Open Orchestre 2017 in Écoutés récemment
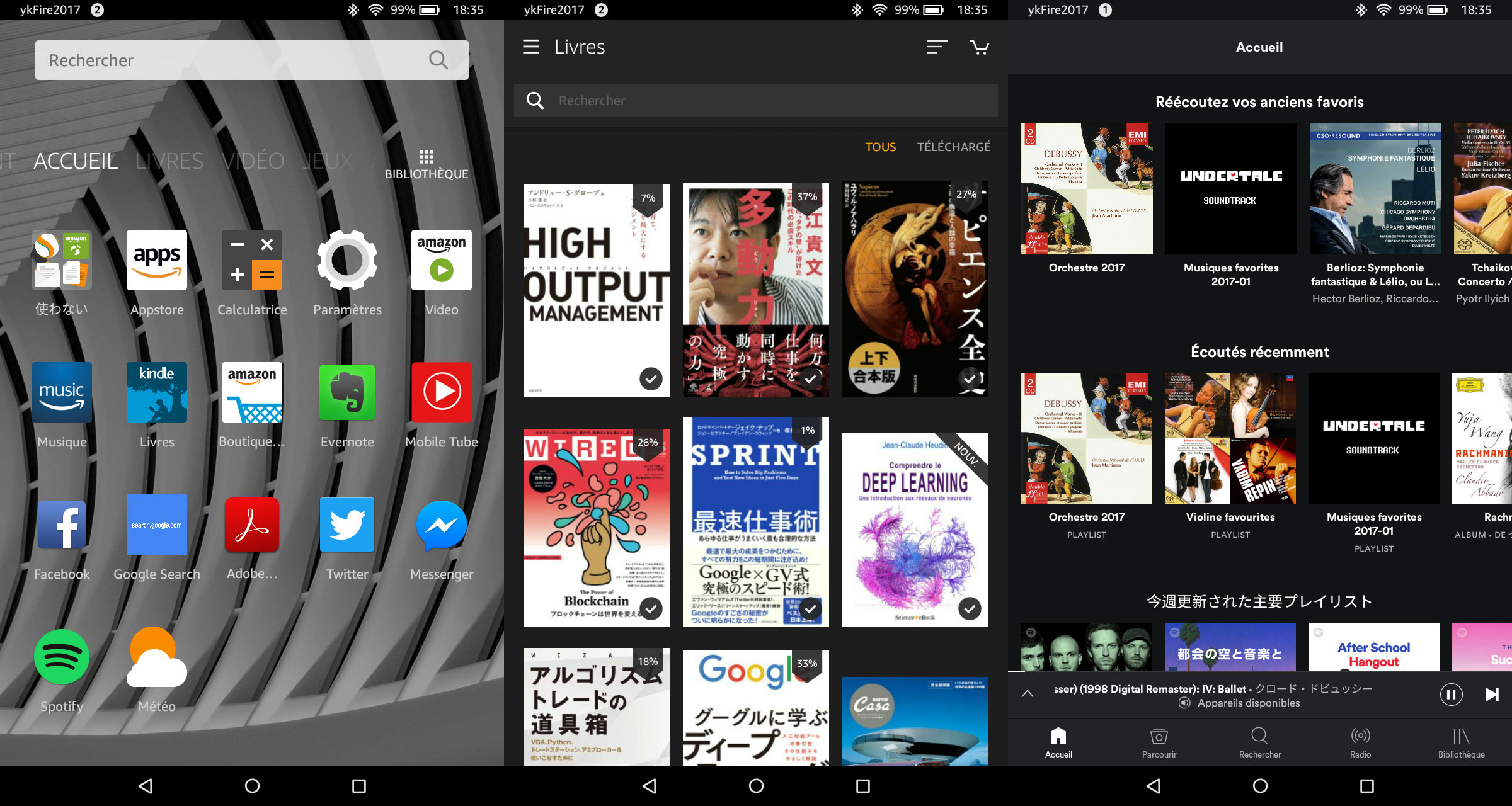 (x=1087, y=438)
